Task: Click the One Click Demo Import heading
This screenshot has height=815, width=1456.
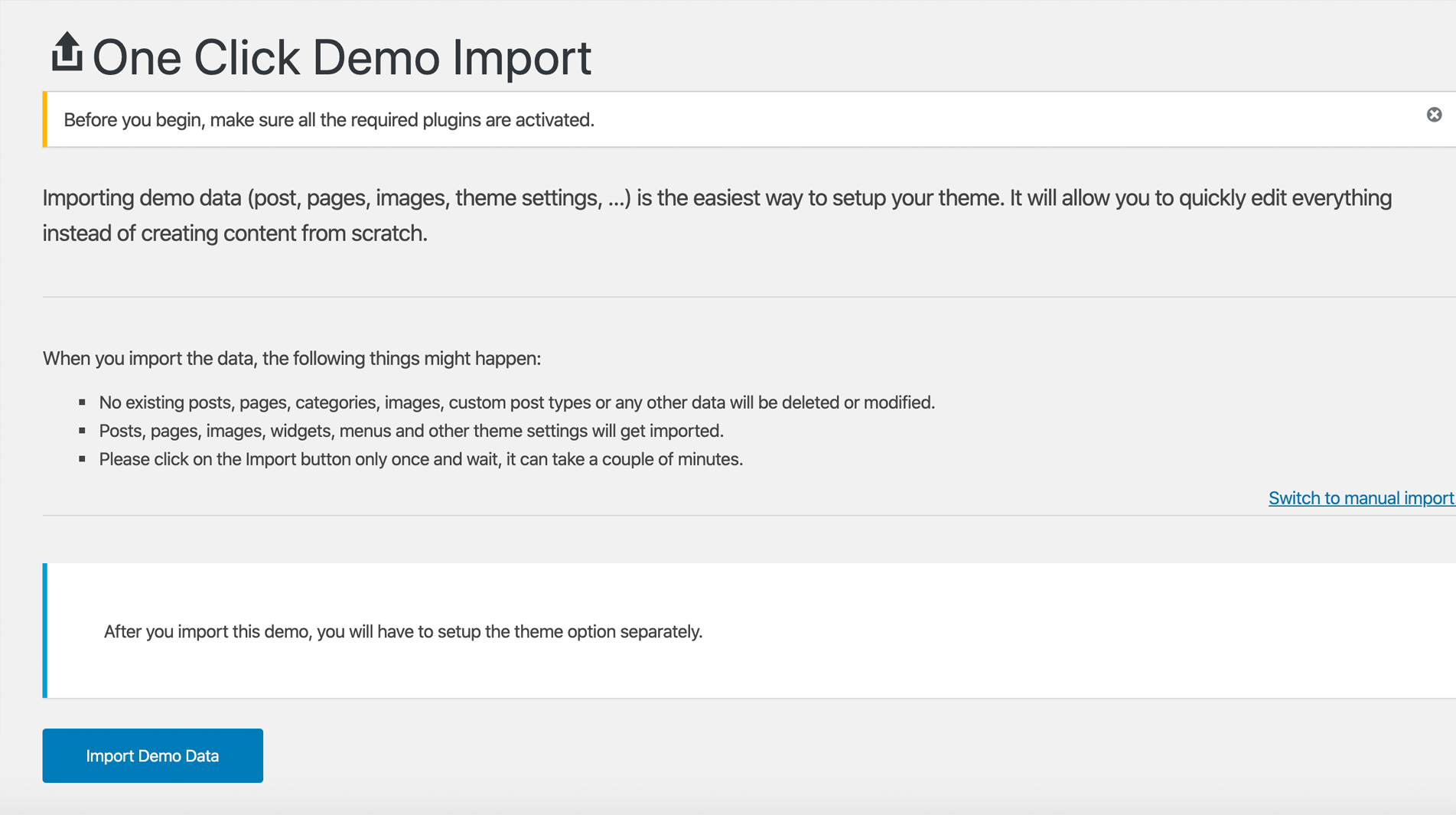Action: 341,57
